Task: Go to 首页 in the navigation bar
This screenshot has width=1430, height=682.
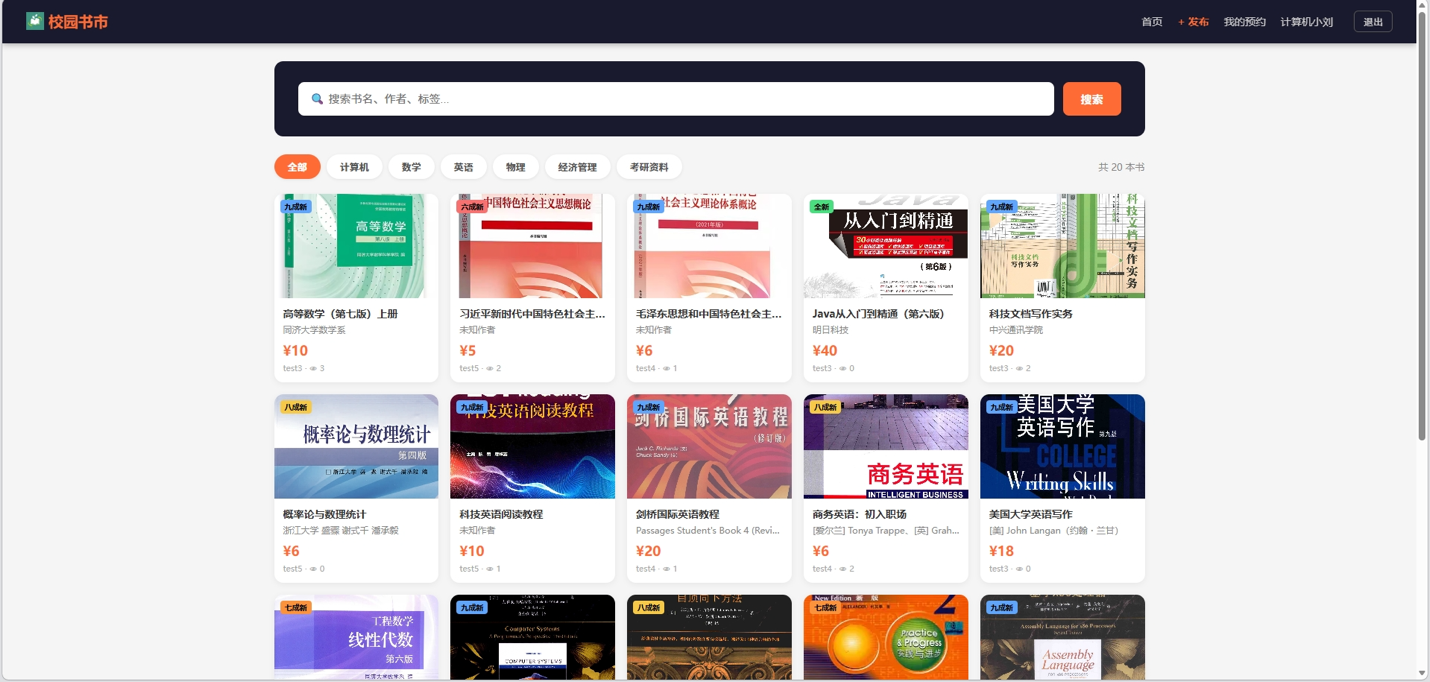Action: click(x=1152, y=22)
